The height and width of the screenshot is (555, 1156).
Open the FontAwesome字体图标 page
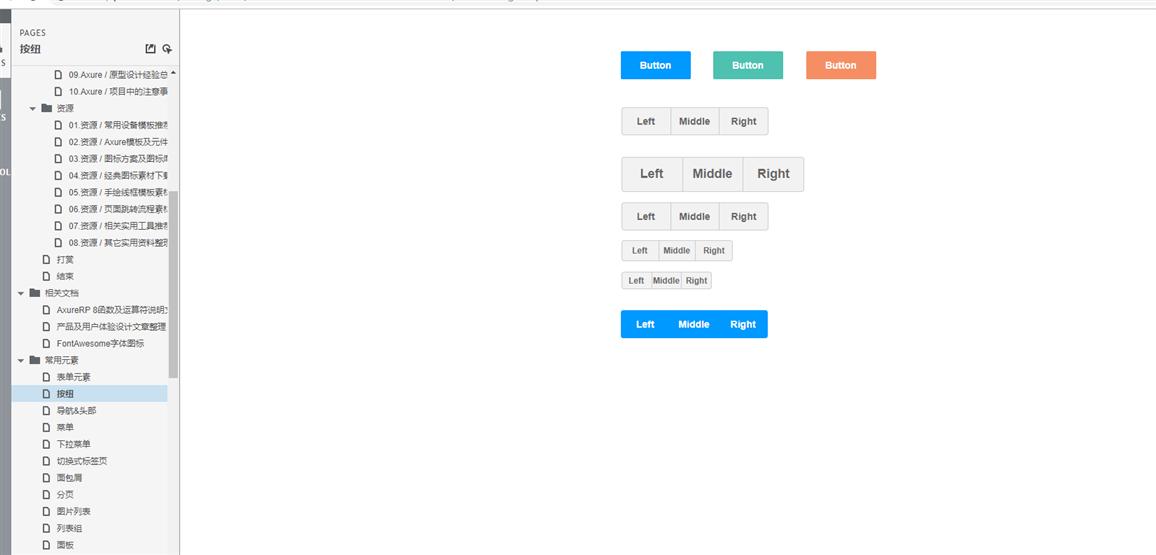click(x=99, y=343)
